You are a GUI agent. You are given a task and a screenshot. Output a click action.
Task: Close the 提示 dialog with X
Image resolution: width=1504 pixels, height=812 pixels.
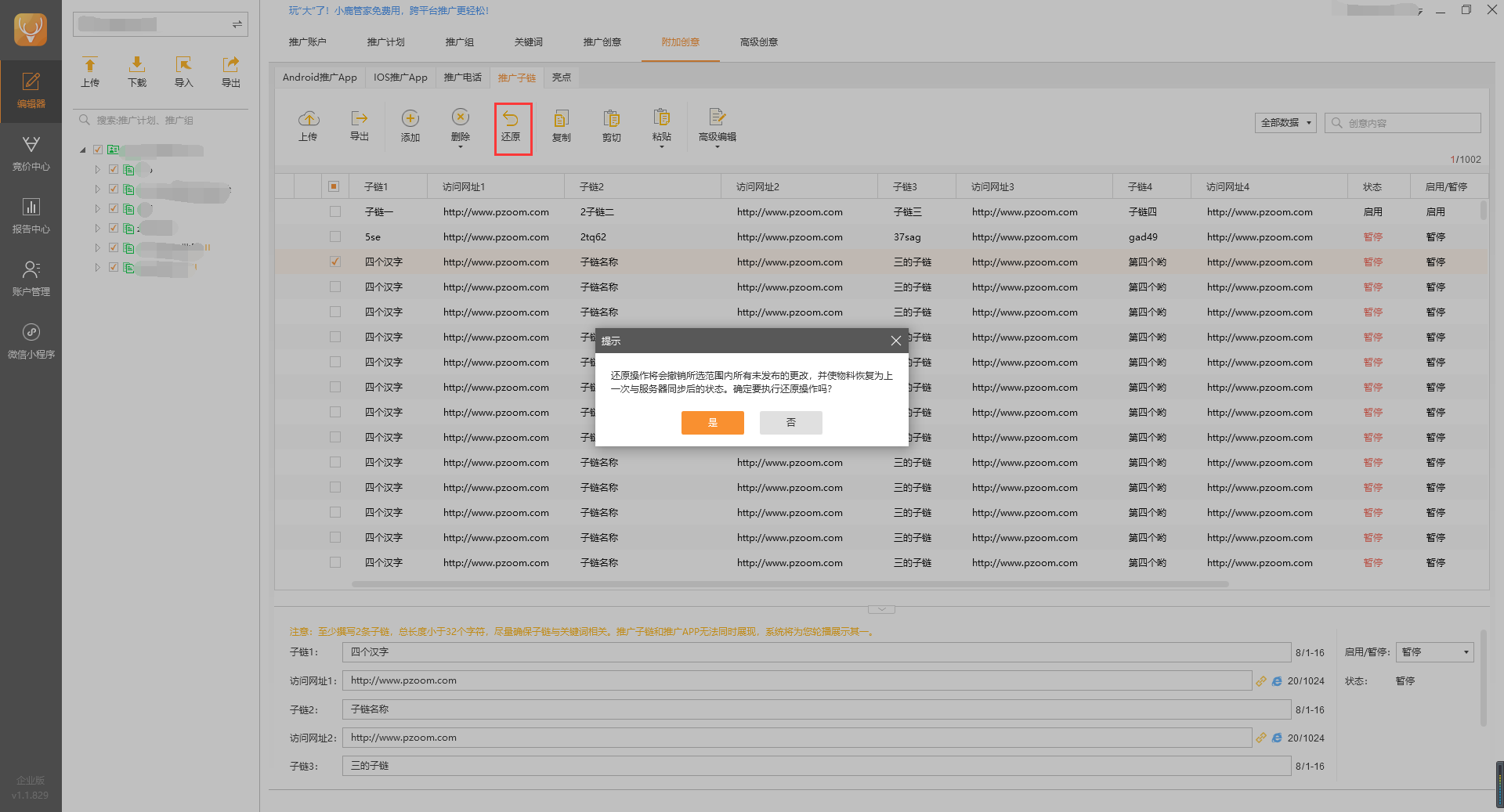point(896,341)
